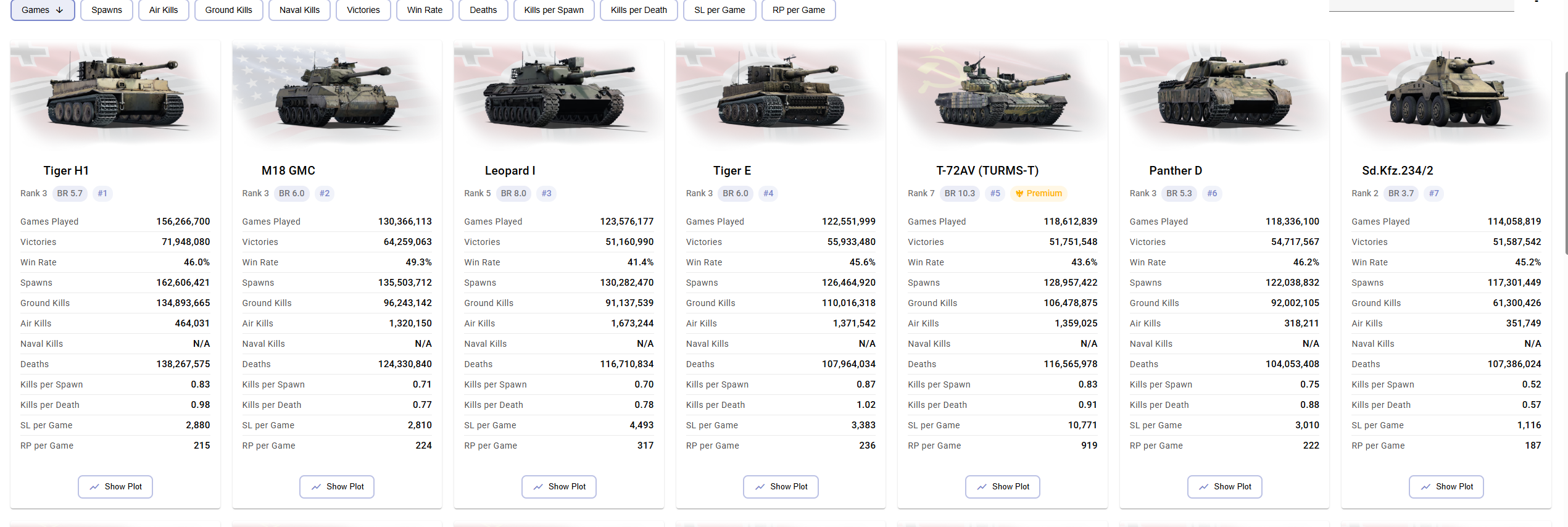The height and width of the screenshot is (527, 1568).
Task: Show plot for T-72AV (TURMS-T)
Action: (1002, 487)
